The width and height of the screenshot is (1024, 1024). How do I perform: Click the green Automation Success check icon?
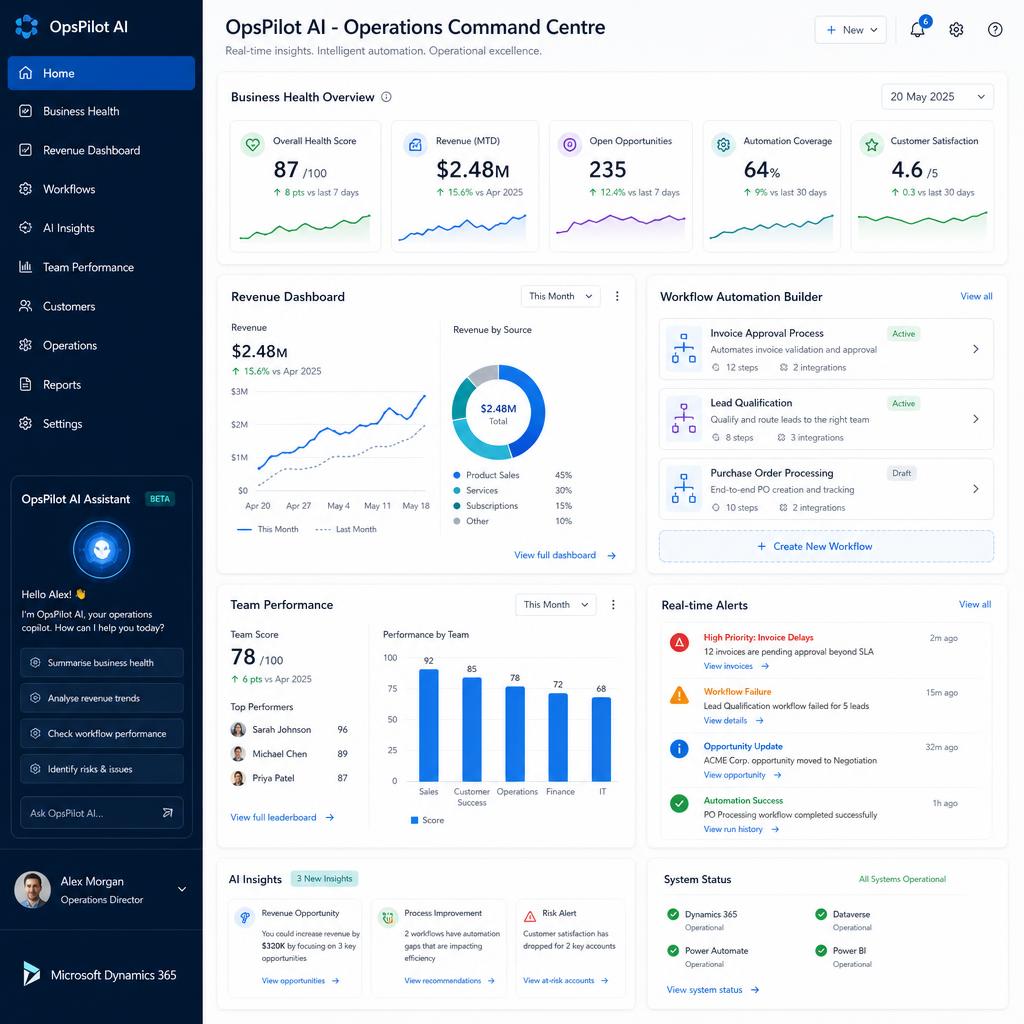tap(679, 803)
